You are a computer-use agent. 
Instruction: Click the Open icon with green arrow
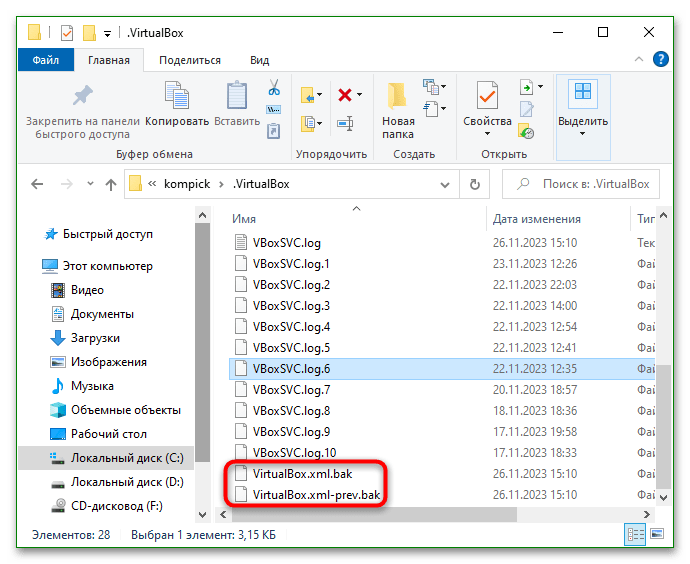[x=526, y=87]
